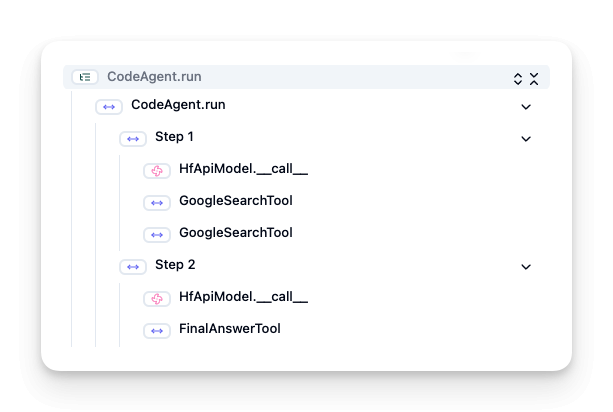This screenshot has width=613, height=412.
Task: Collapse Step 1 with its chevron
Action: 526,139
